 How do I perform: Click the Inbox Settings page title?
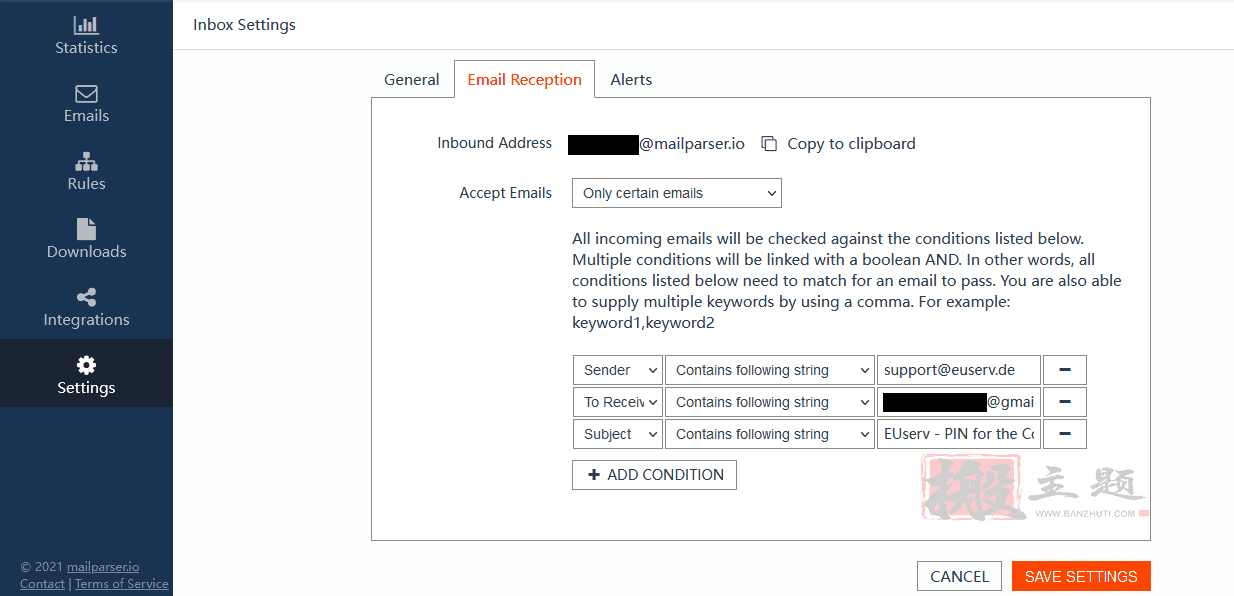244,25
